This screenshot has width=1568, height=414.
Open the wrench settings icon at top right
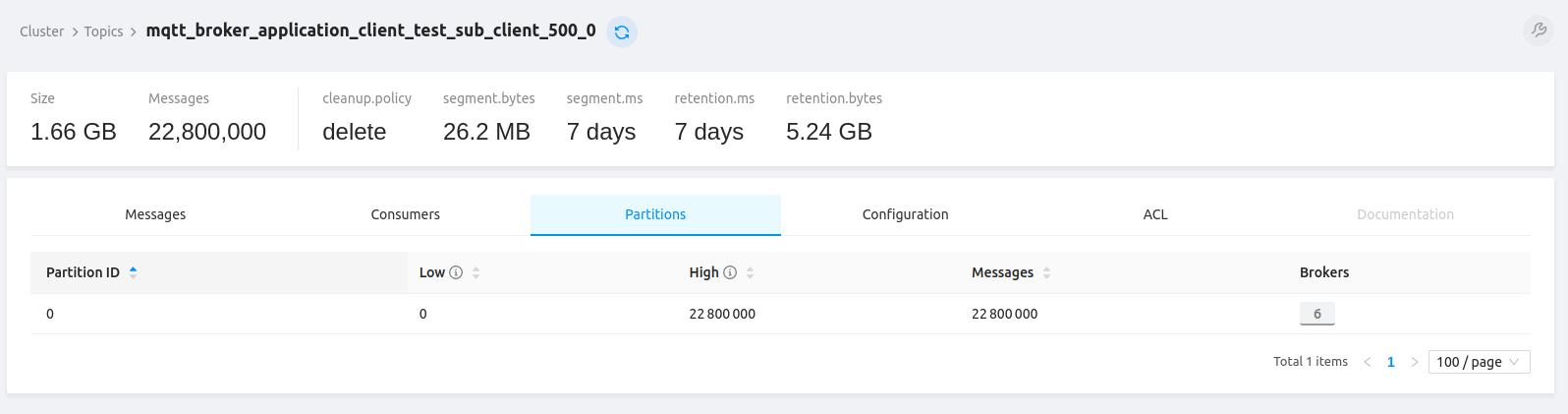[x=1539, y=30]
